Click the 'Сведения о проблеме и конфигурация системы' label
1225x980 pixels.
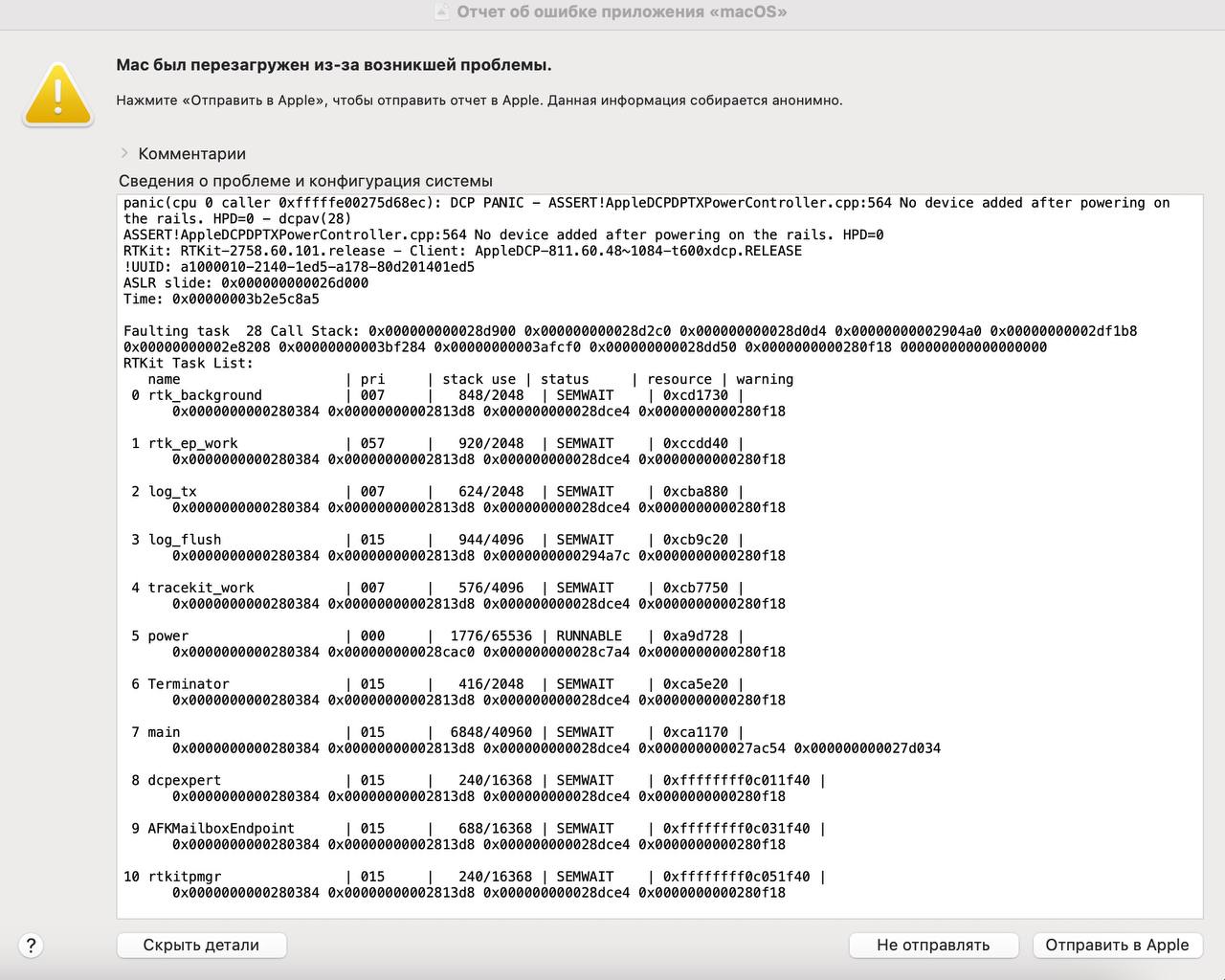click(305, 181)
